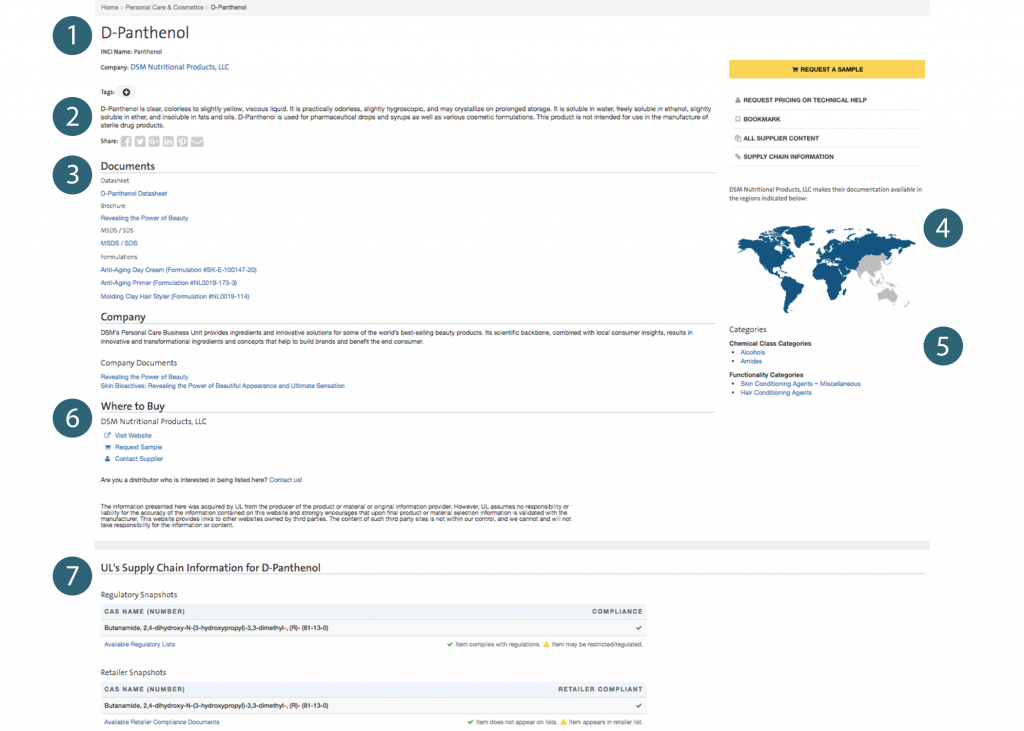Viewport: 1024px width, 731px height.
Task: Select the Butanamide CAS name in Retailer Snapshots
Action: (216, 706)
